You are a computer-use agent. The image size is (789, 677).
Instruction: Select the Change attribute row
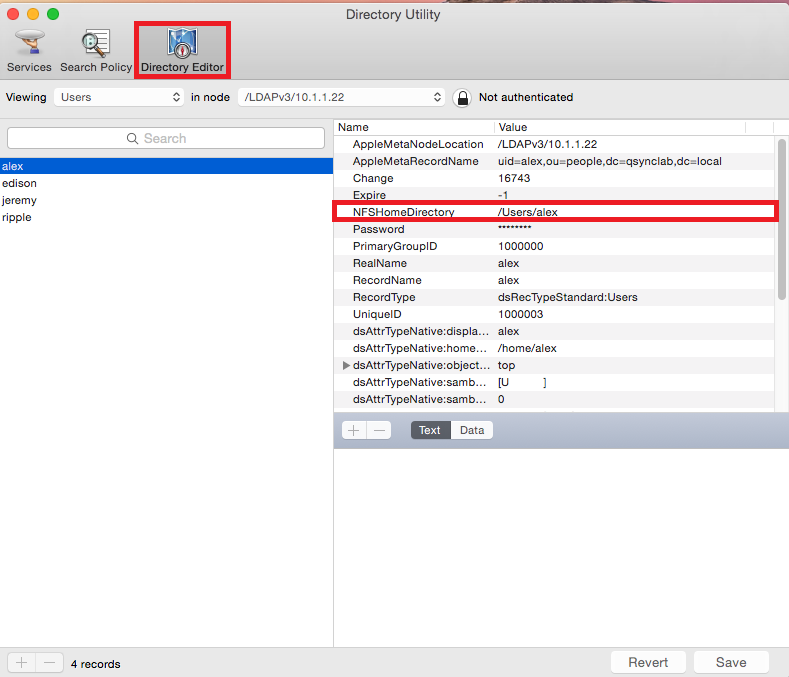tap(554, 178)
